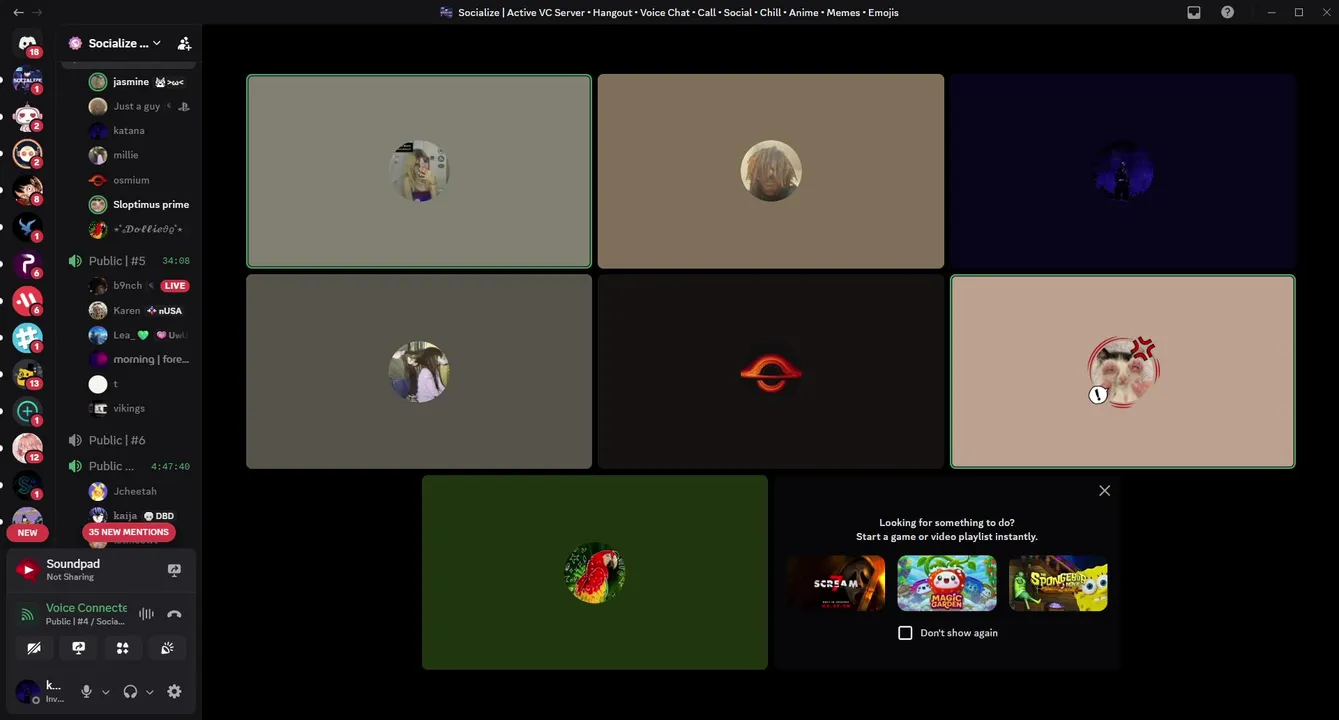1339x720 pixels.
Task: Toggle microphone mute
Action: point(86,691)
